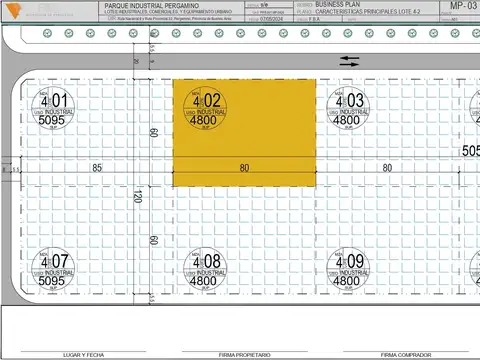
Task: Select lot marker 4.03 with area 4800
Action: click(x=348, y=108)
